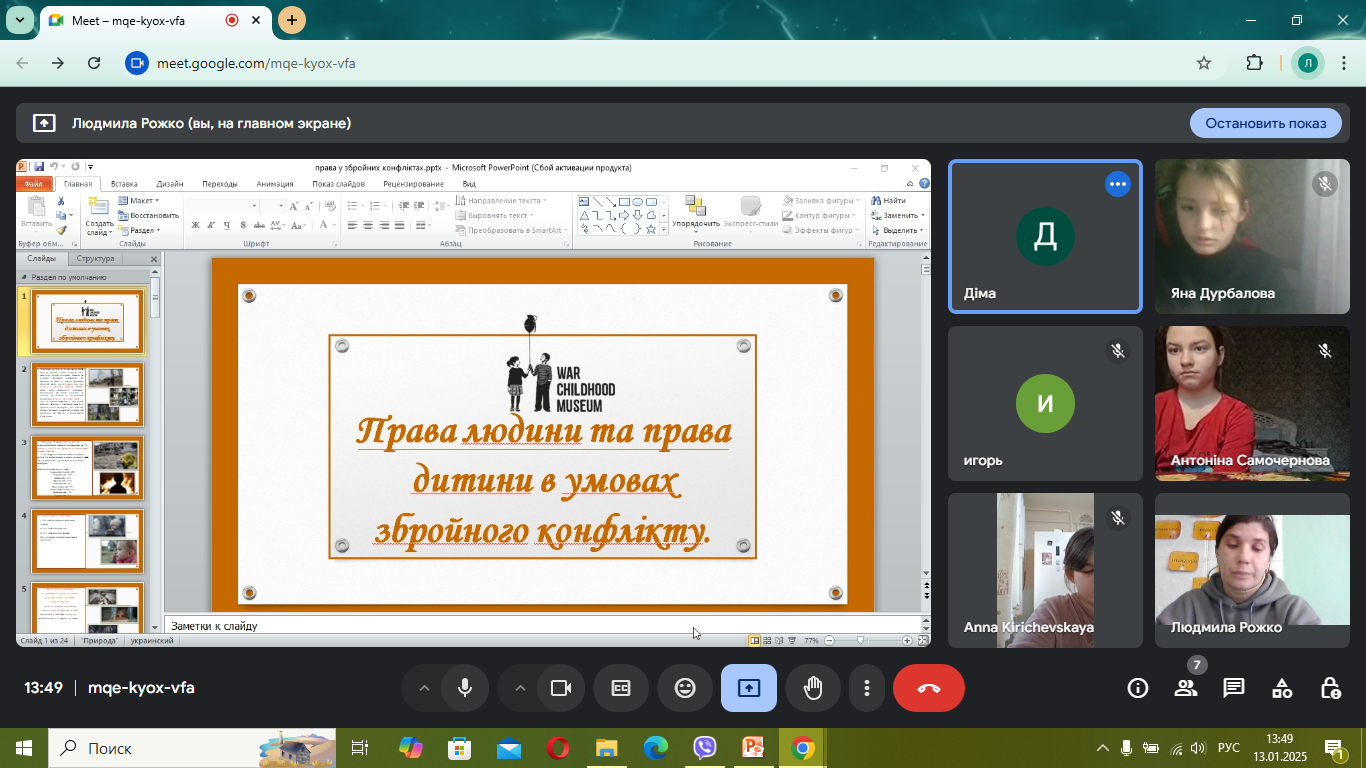1366x768 pixels.
Task: Select slide 4 thumbnail
Action: pos(88,541)
